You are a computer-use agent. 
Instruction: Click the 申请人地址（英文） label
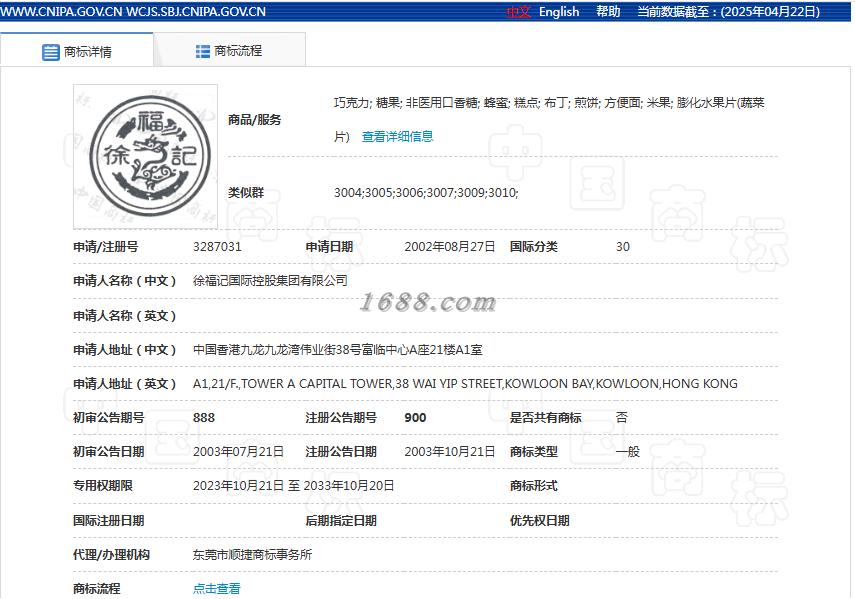[125, 384]
